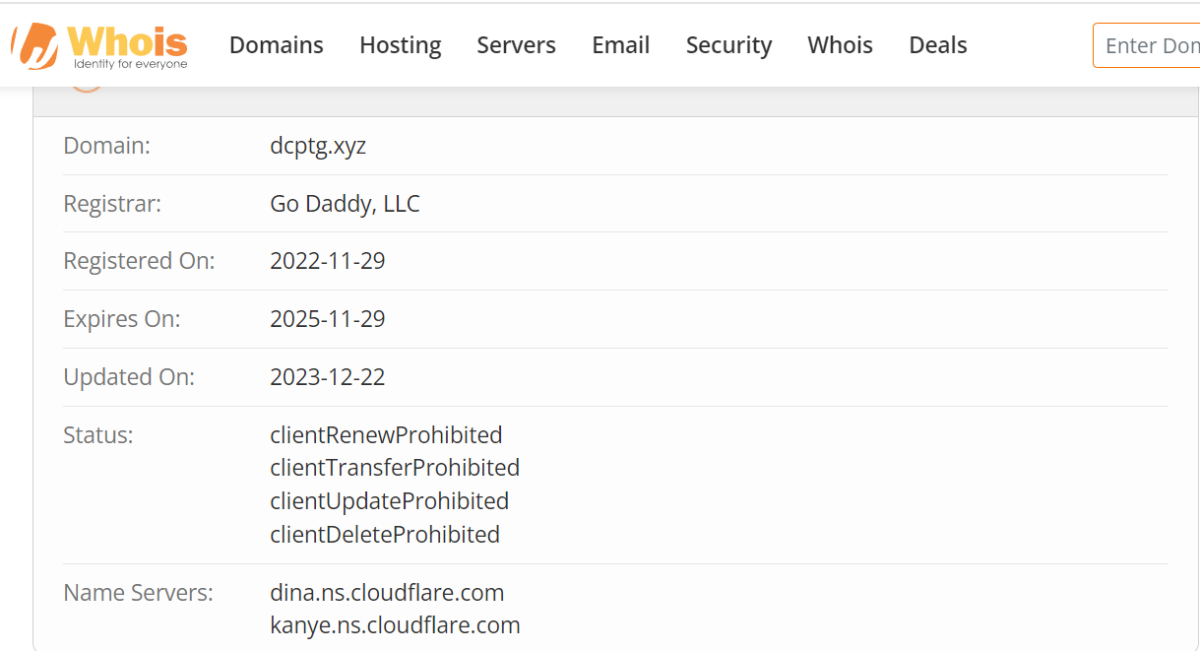Select Servers in the navigation bar
This screenshot has height=651, width=1200.
tap(516, 45)
